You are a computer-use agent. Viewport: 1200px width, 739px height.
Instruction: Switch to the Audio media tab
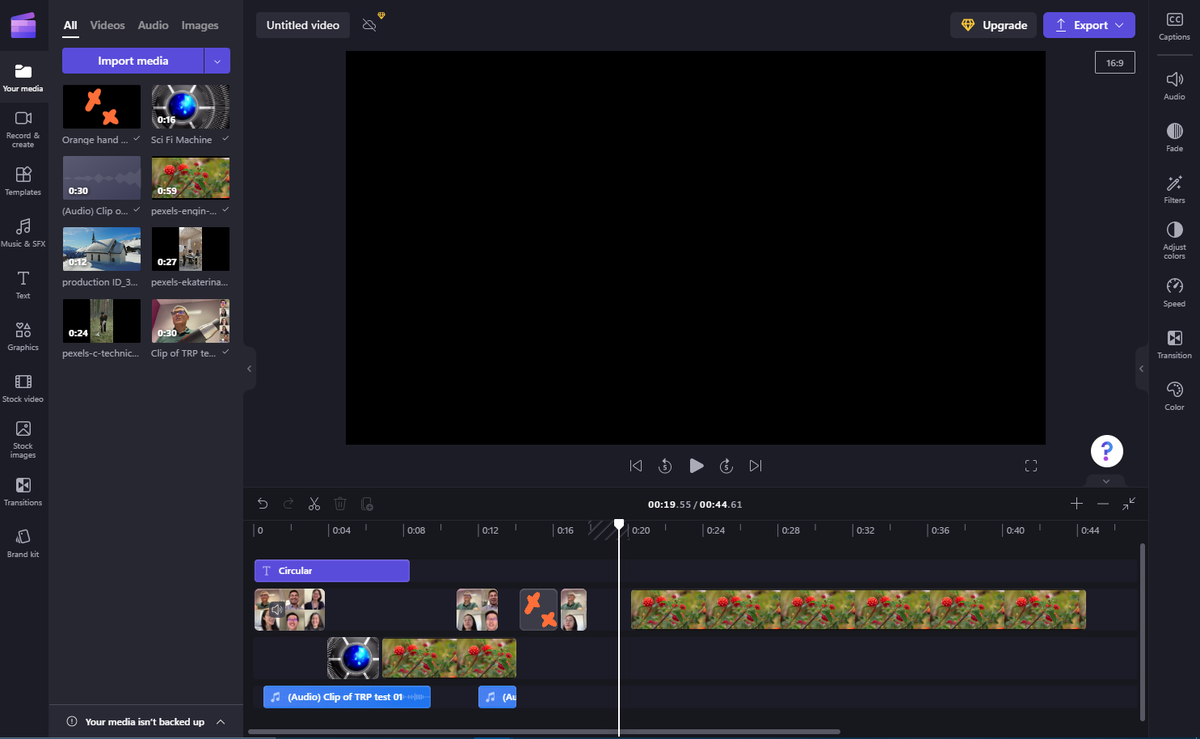153,25
